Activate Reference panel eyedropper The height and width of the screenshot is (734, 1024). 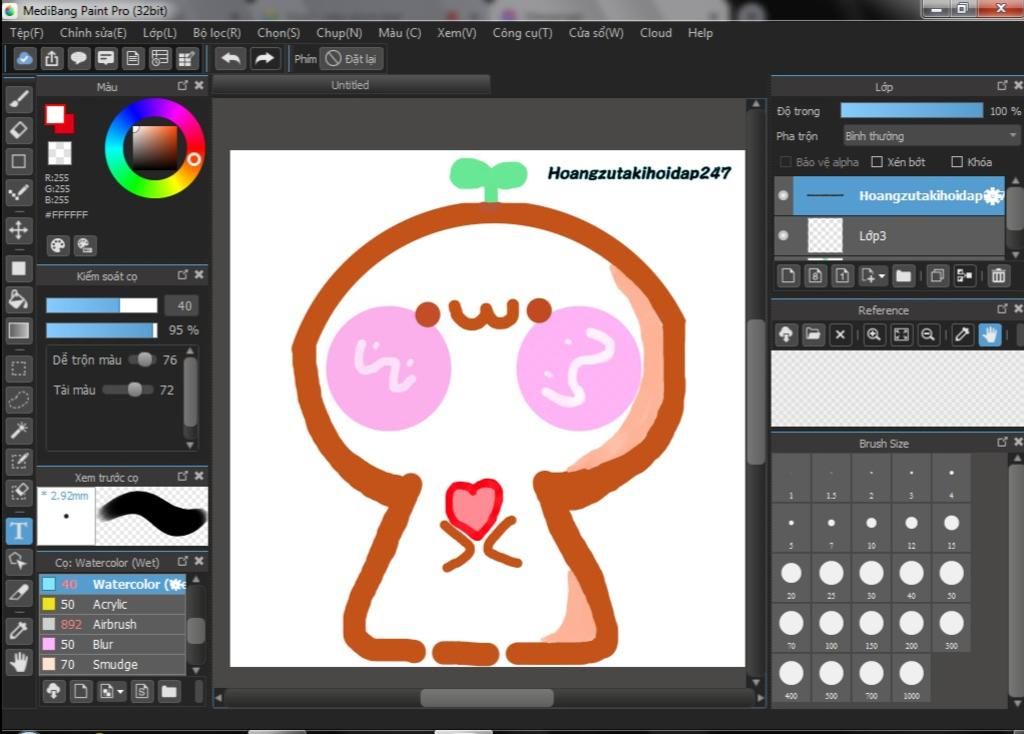(961, 335)
